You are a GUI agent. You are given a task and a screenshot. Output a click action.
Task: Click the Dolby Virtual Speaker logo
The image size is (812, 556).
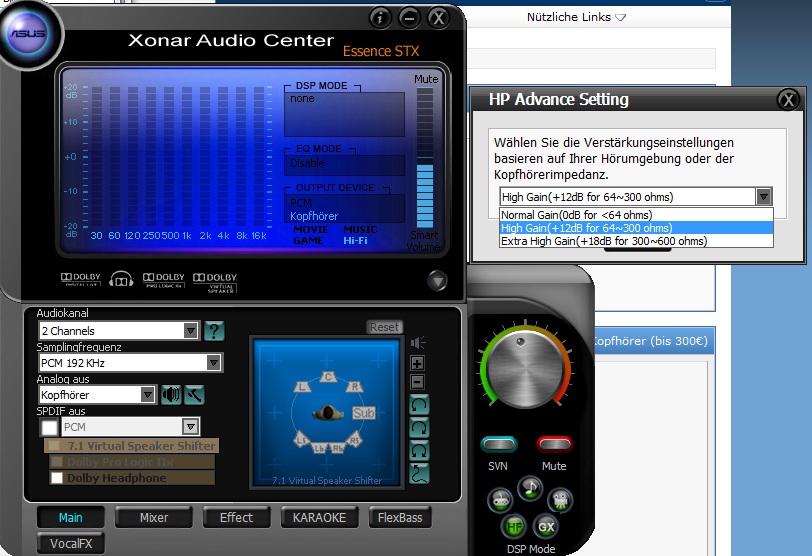(x=215, y=283)
